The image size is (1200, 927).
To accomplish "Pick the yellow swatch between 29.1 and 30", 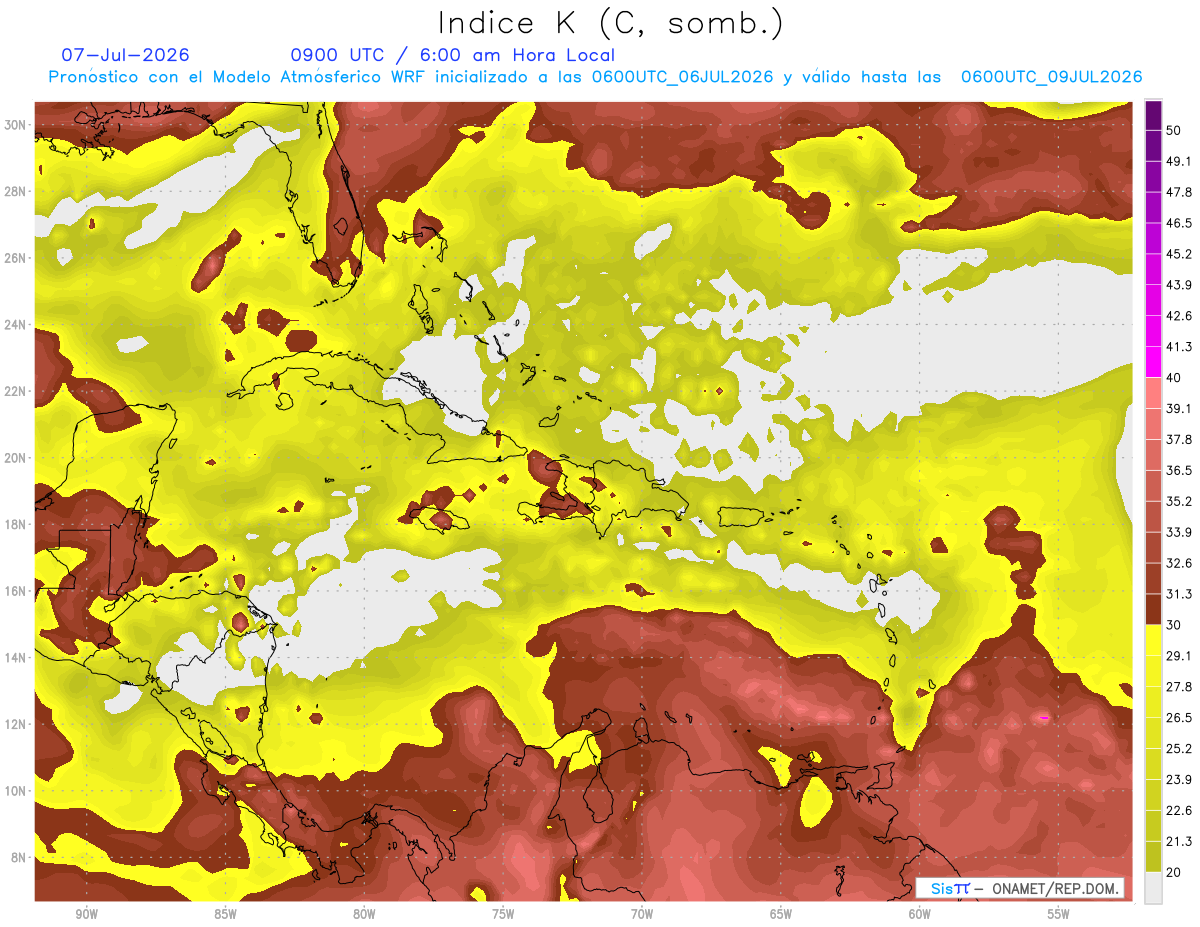I will coord(1153,640).
